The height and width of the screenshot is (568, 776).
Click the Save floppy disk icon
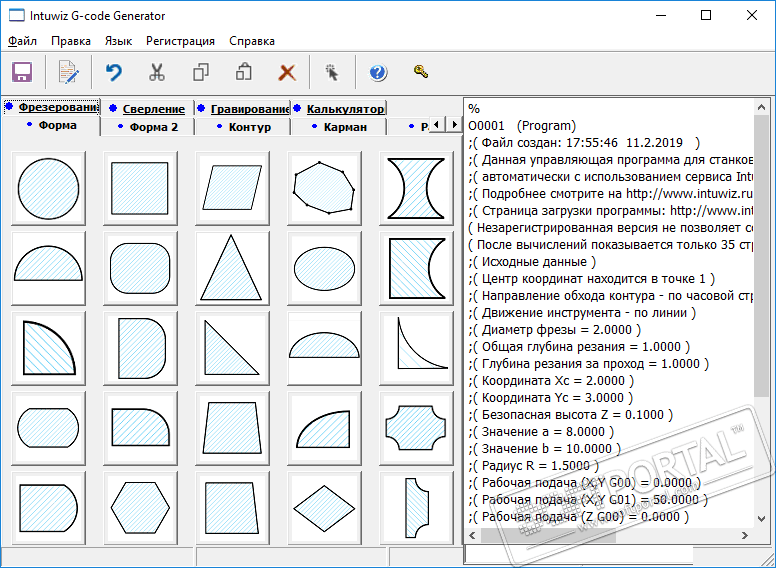point(22,73)
